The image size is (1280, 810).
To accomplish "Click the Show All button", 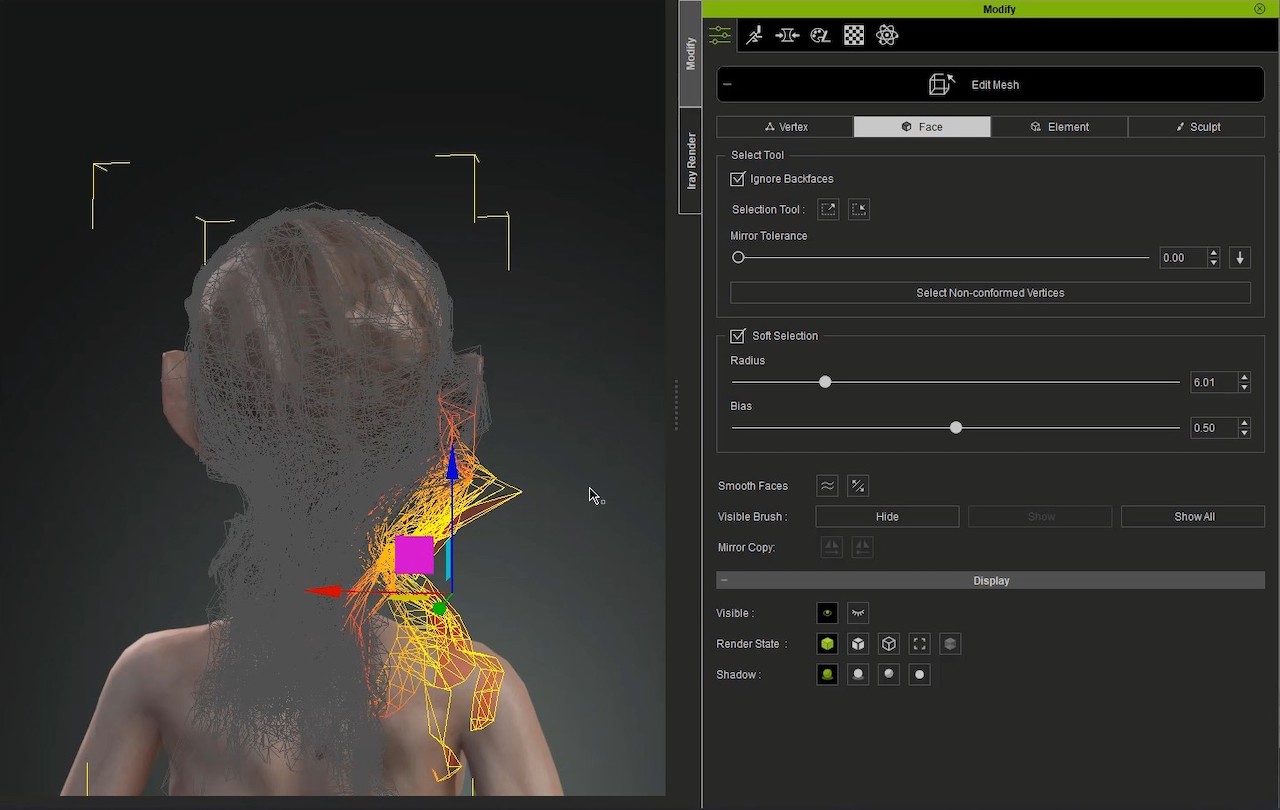I will click(x=1193, y=517).
